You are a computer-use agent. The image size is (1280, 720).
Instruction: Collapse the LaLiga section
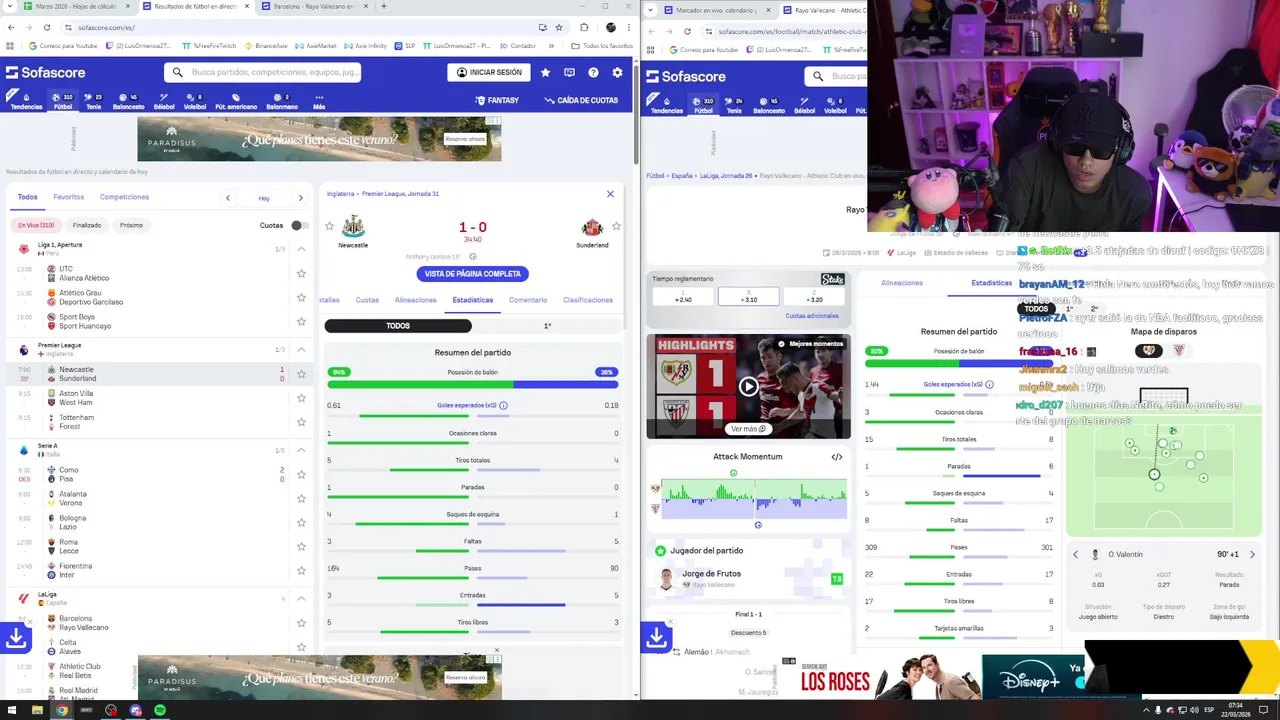tap(301, 598)
